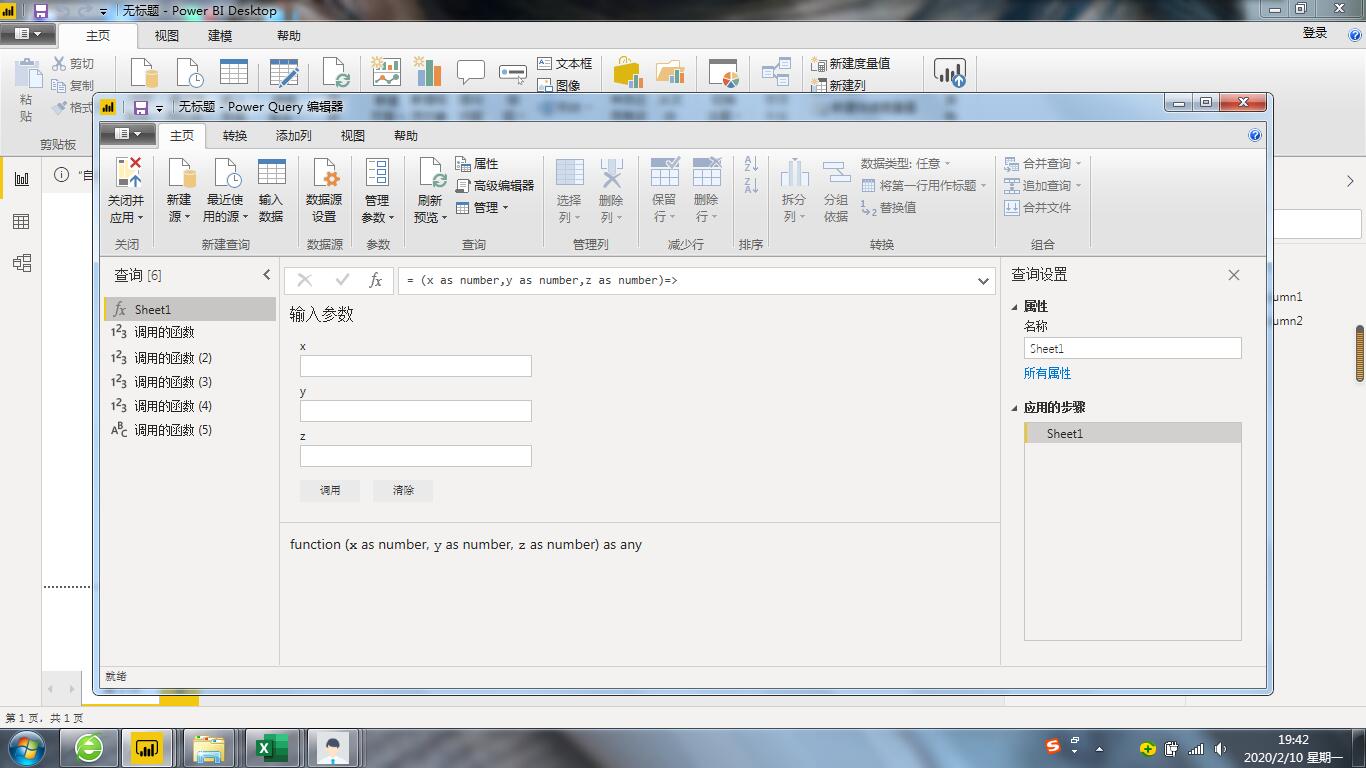Open query Properties (属性) in the ribbon
The image size is (1366, 768).
(477, 164)
